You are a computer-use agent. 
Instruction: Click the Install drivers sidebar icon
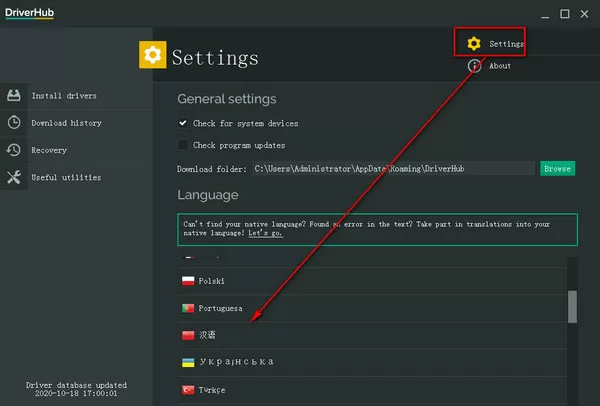[x=14, y=95]
